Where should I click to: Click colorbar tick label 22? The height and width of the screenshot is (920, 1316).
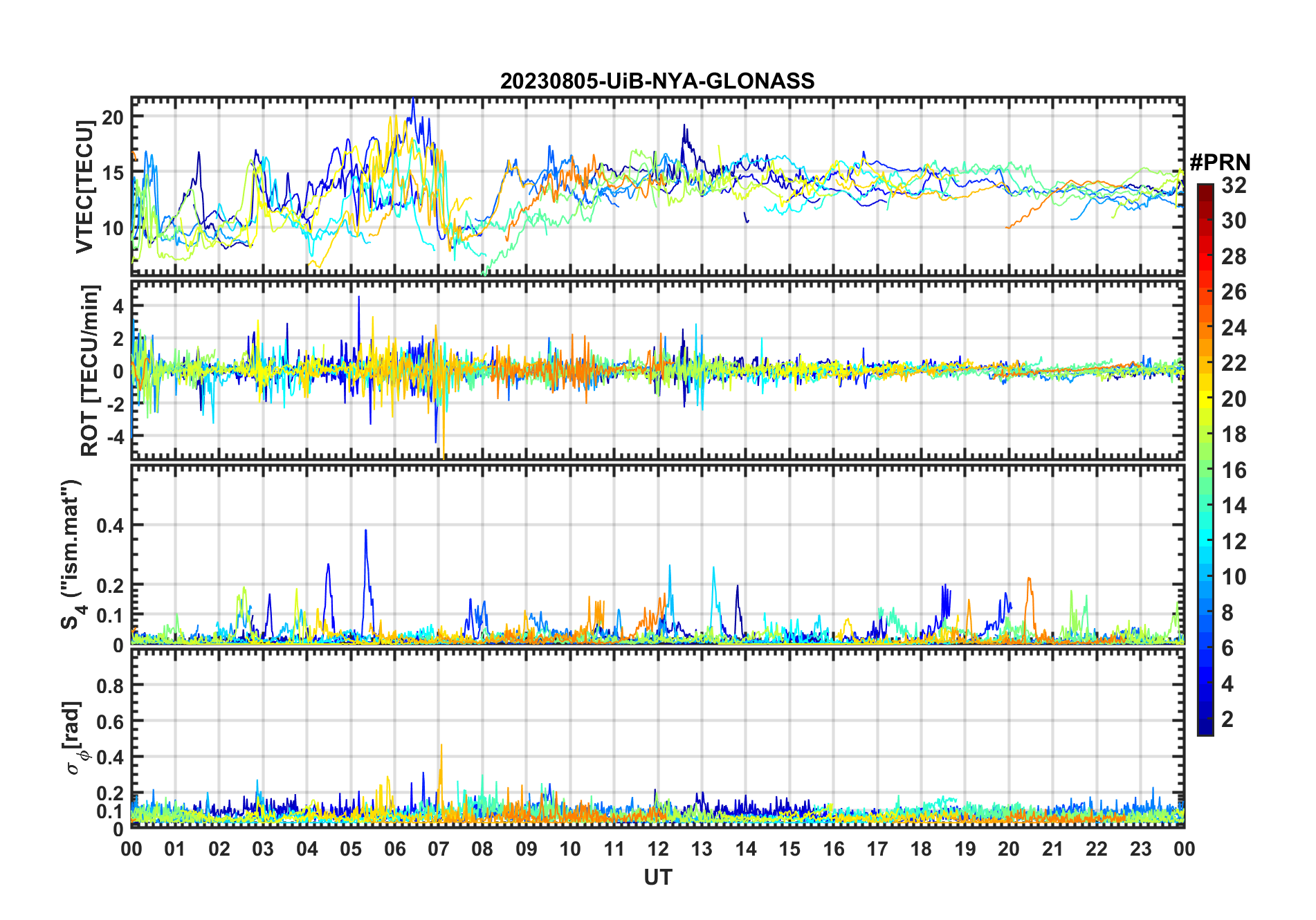click(1234, 362)
